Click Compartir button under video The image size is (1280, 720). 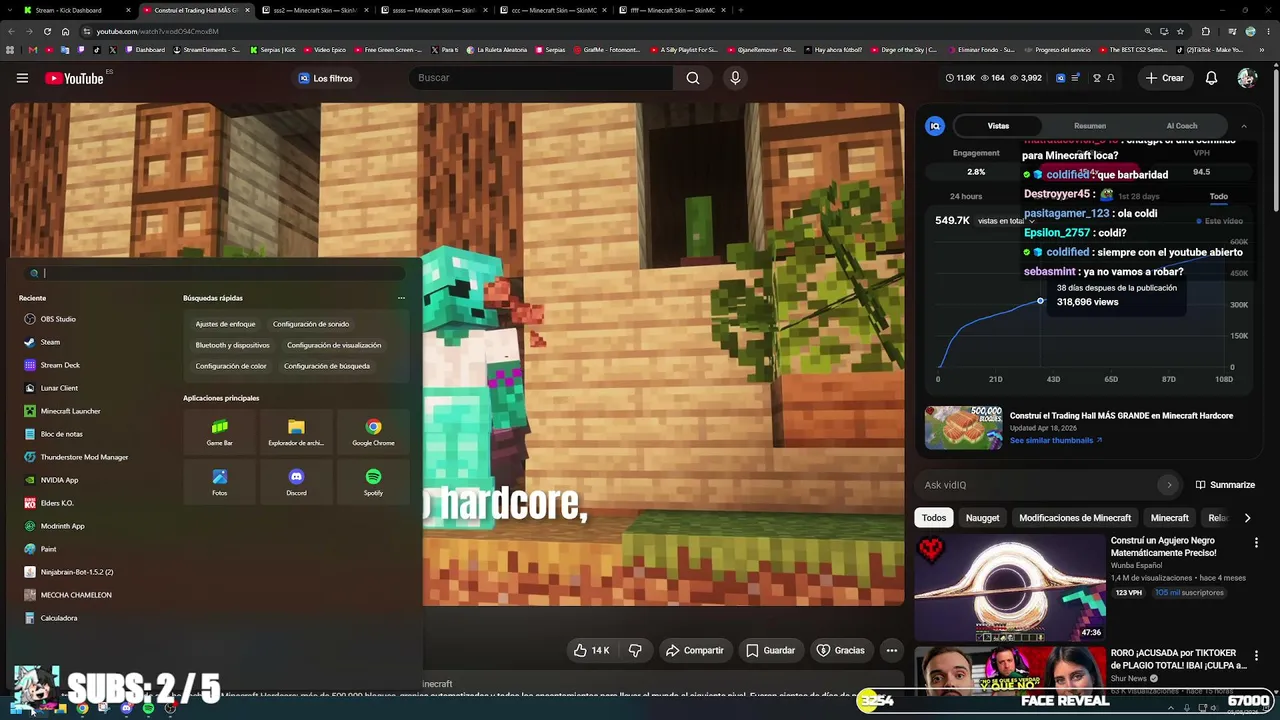[x=694, y=650]
